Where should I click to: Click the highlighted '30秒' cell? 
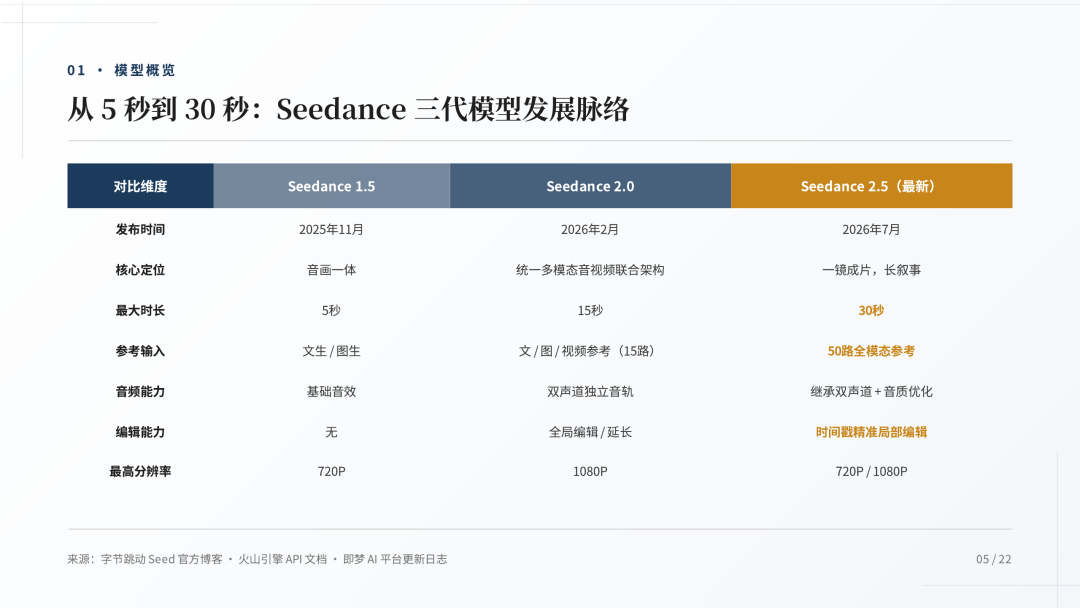(x=871, y=311)
